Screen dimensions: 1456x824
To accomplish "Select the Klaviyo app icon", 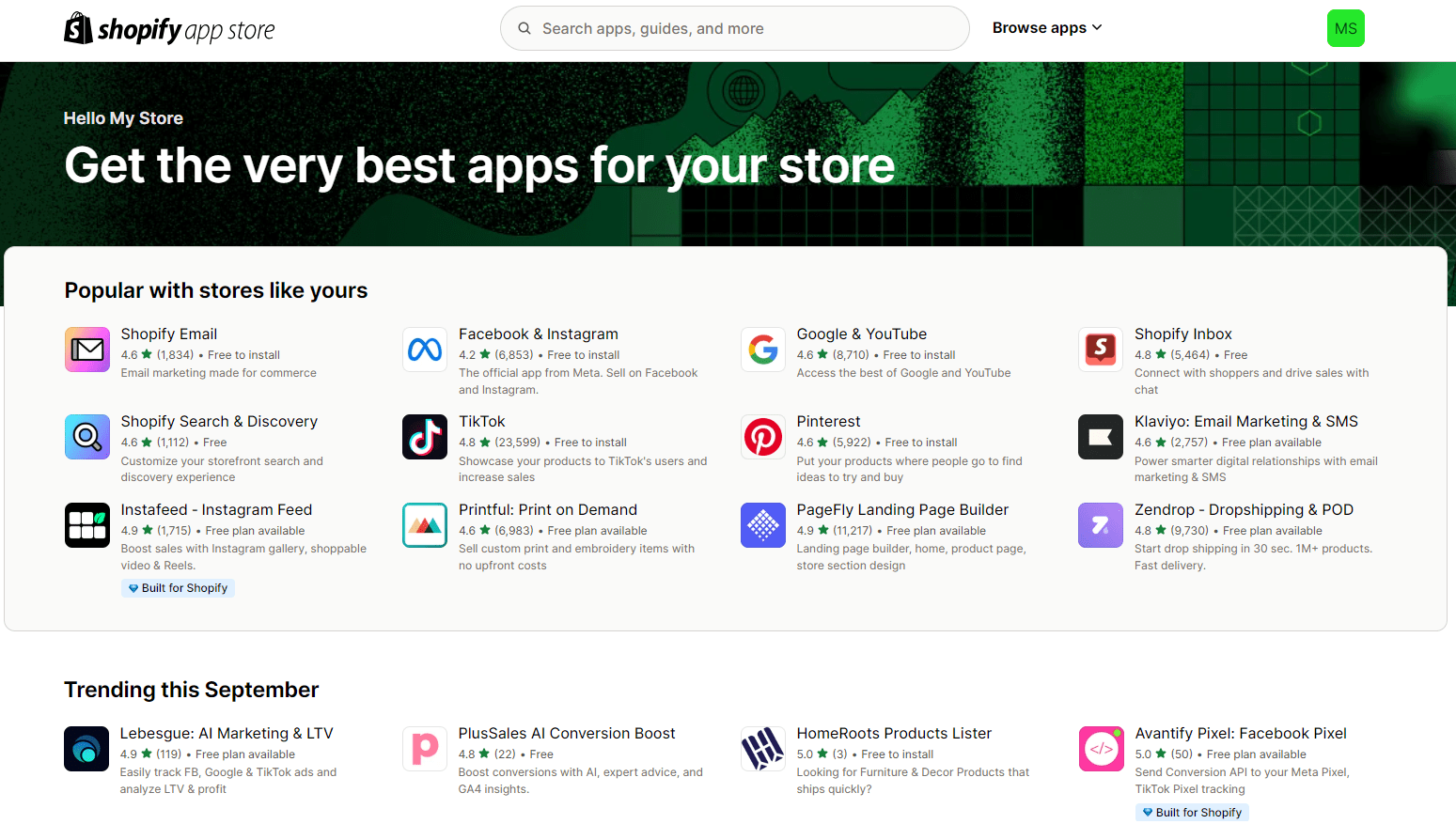I will 1101,437.
